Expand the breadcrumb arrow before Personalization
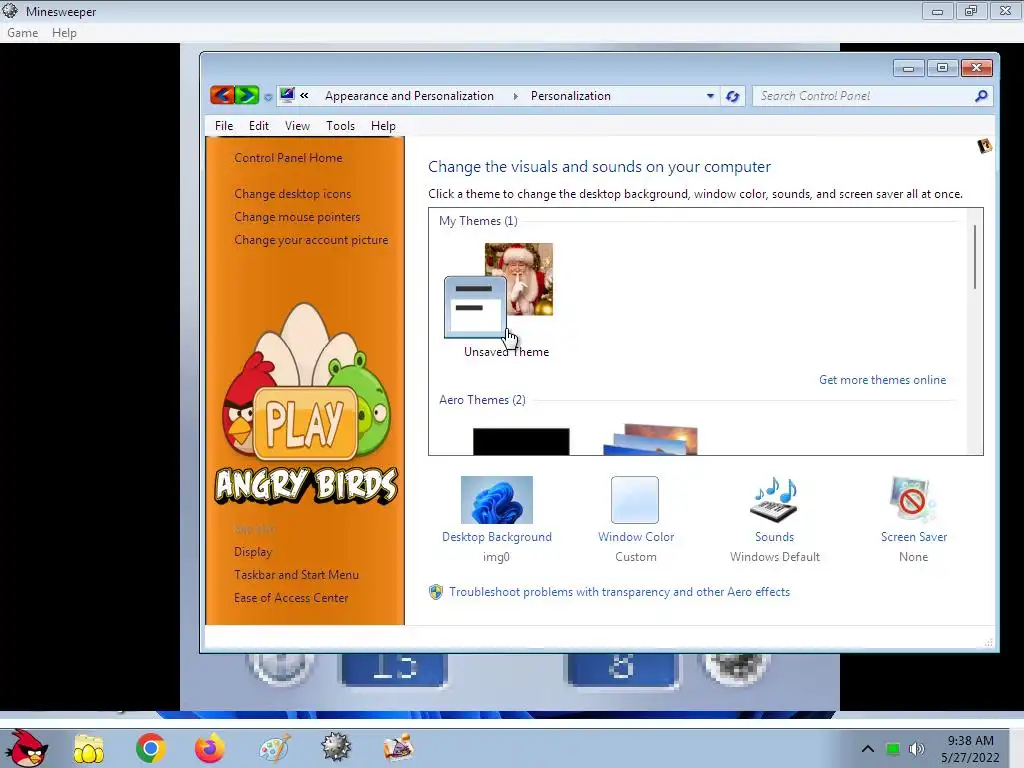The width and height of the screenshot is (1024, 768). pyautogui.click(x=515, y=96)
